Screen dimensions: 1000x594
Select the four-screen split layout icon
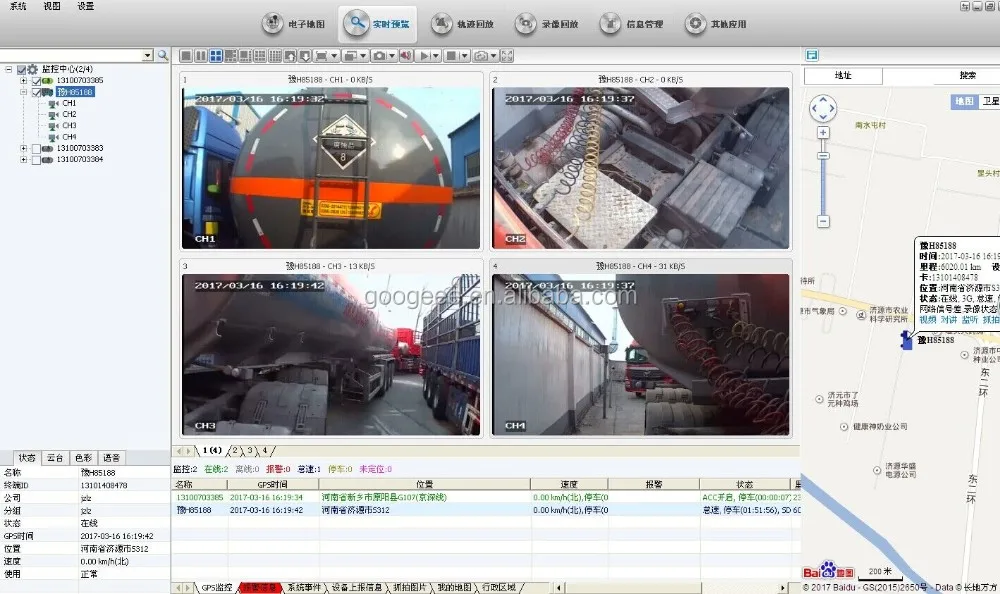click(x=216, y=56)
